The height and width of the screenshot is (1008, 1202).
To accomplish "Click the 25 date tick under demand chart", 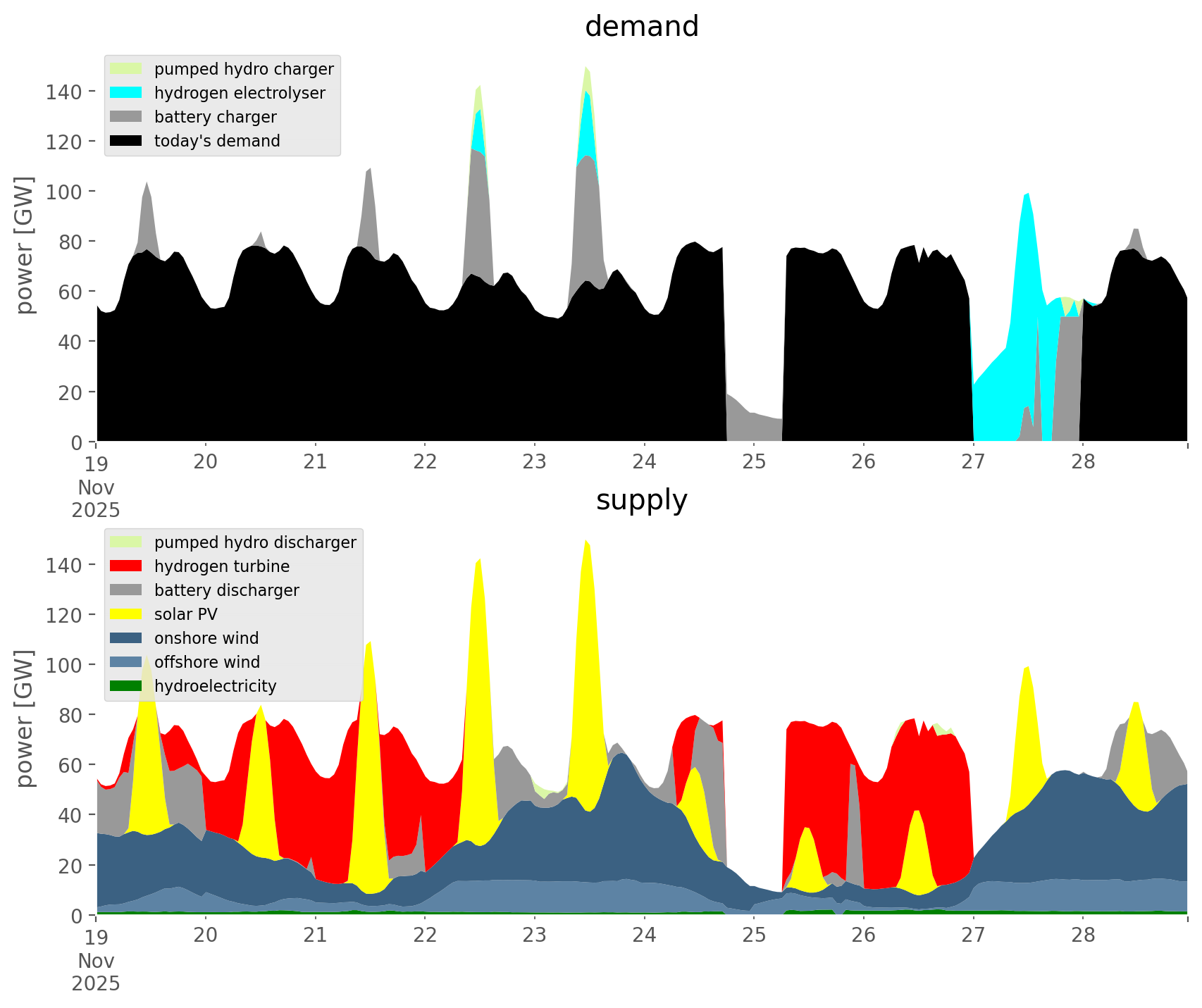I will [x=753, y=462].
